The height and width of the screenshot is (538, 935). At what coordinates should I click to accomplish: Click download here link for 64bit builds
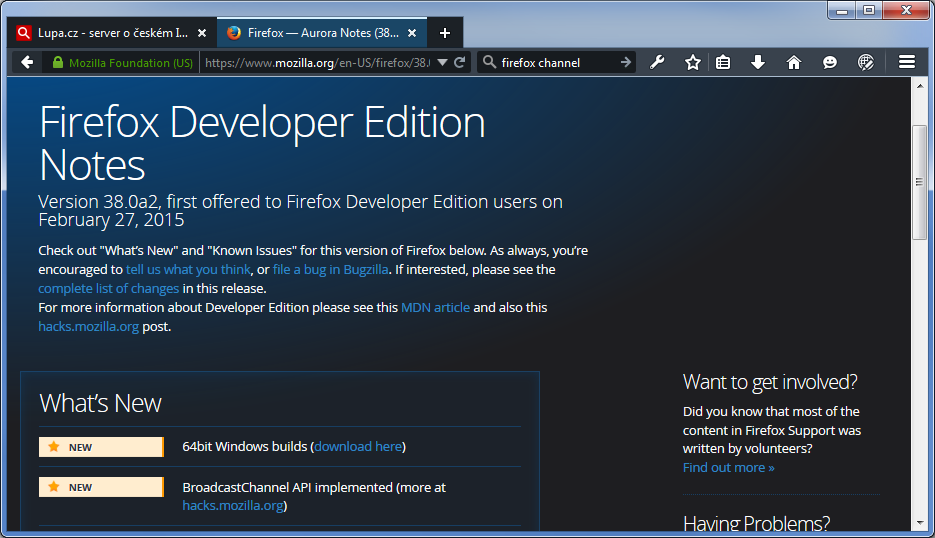click(358, 447)
